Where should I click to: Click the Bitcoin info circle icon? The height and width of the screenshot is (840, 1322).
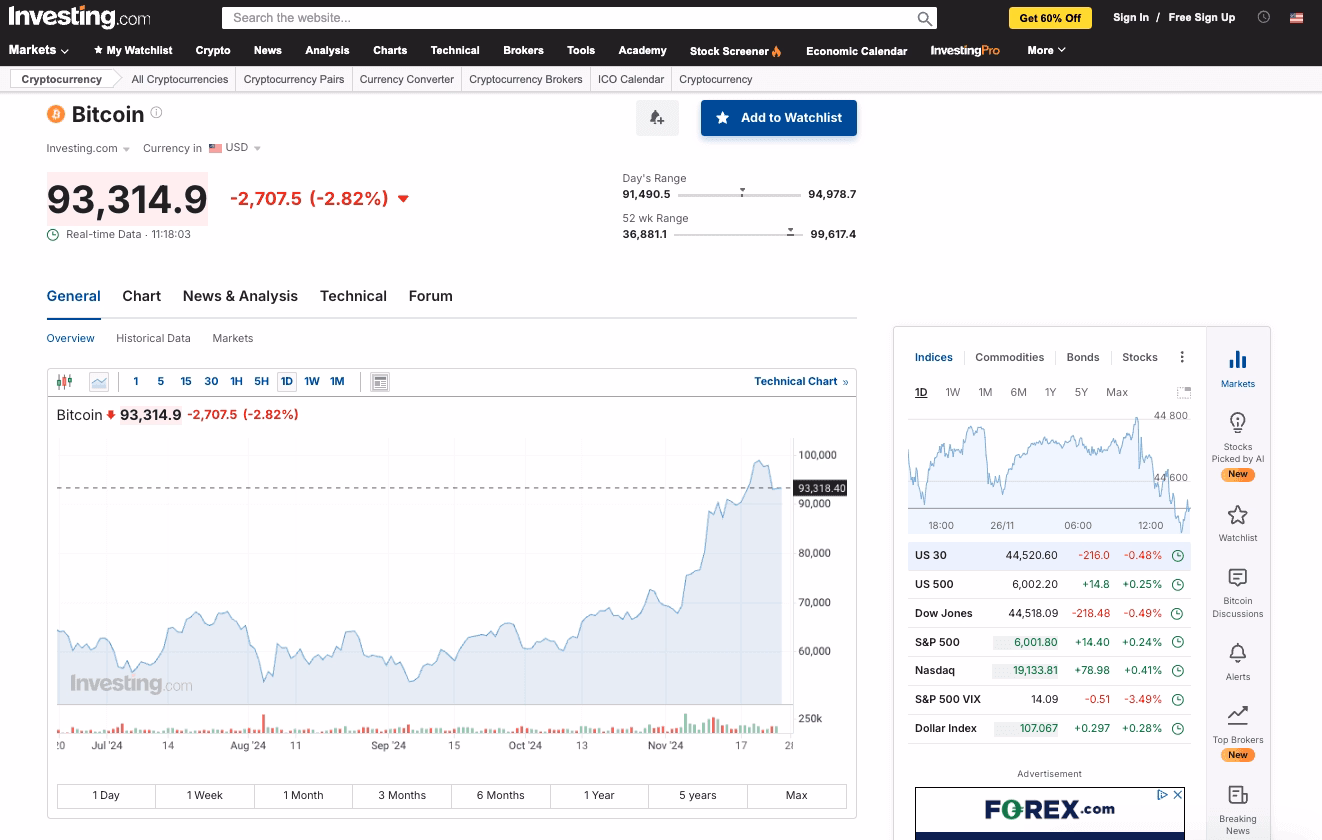[x=156, y=114]
